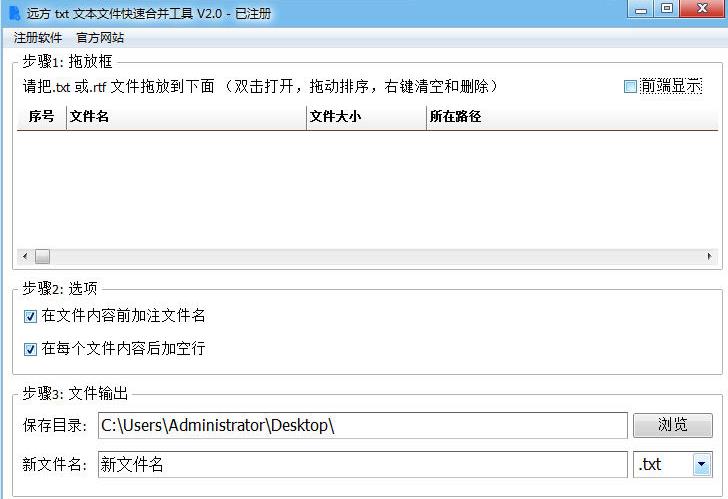Click the blue app icon in title bar
The height and width of the screenshot is (499, 728).
(x=14, y=13)
